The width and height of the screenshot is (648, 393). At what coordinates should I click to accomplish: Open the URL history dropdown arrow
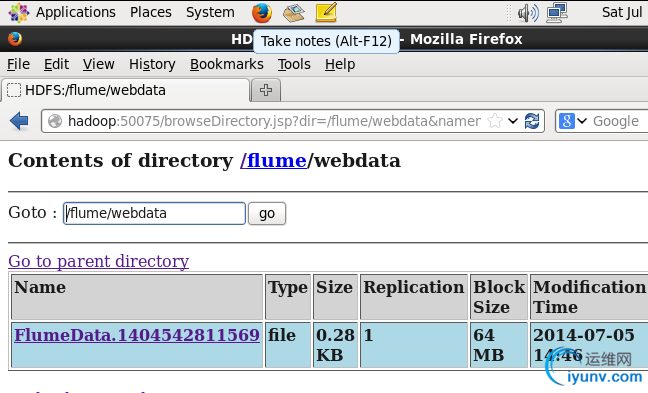click(x=513, y=121)
